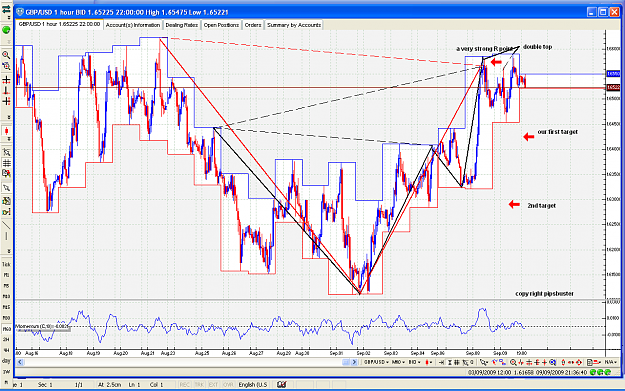Screen dimensions: 625x391
Task: Expand left toolbar overflow chevron under candle icon
Action: pos(9,138)
